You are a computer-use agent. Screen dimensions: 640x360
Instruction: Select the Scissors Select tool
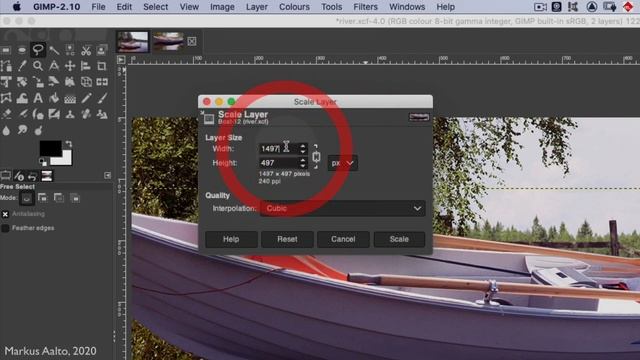[x=86, y=50]
